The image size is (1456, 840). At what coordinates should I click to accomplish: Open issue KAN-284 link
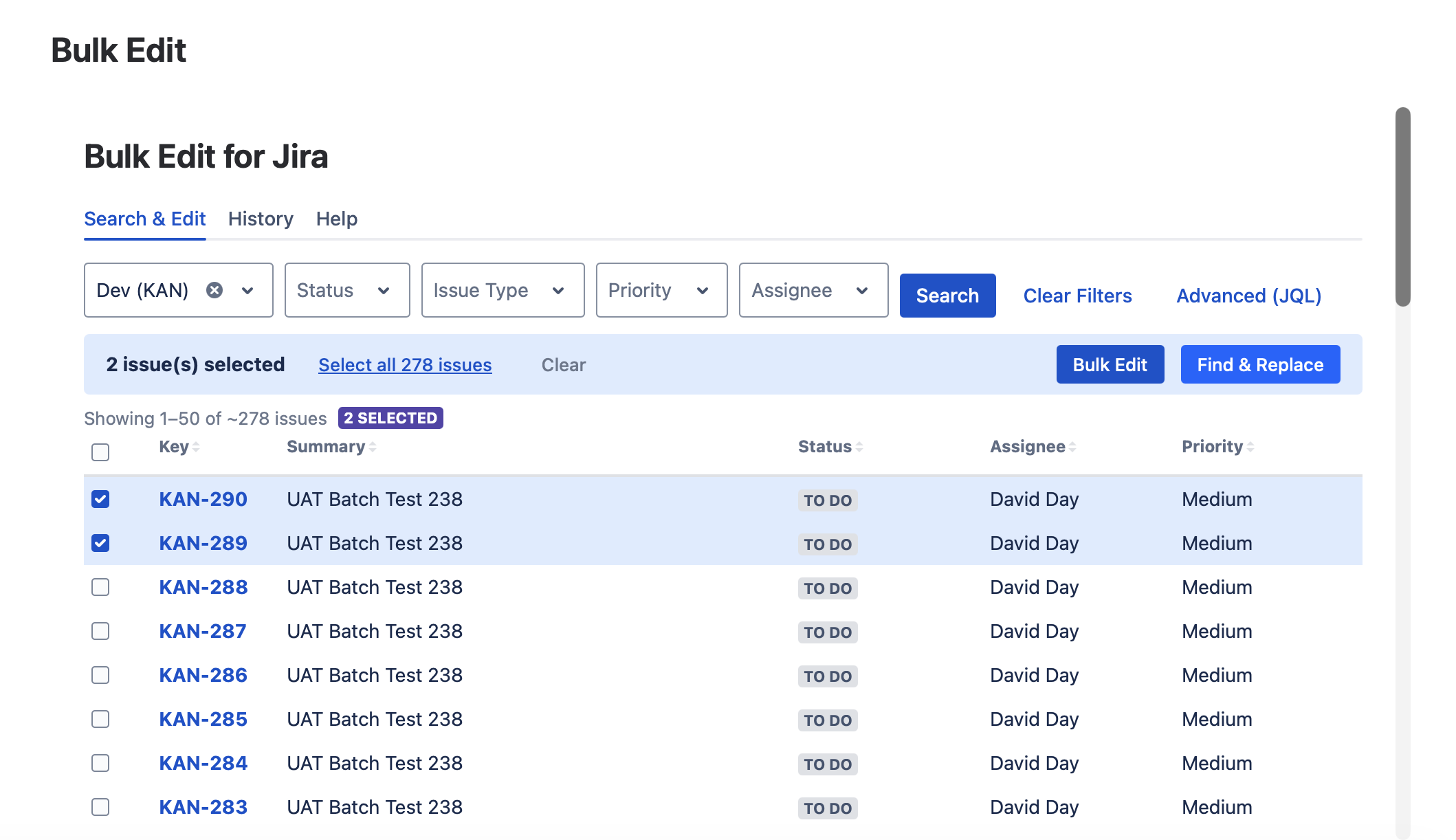[203, 763]
